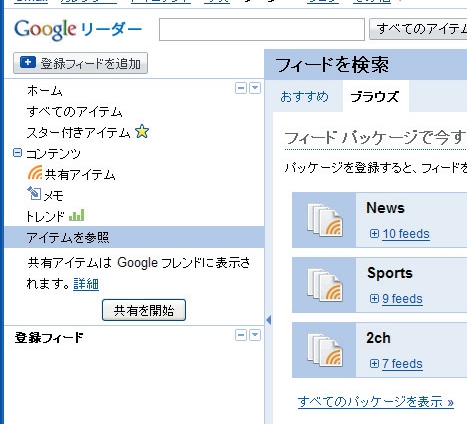The height and width of the screenshot is (424, 467).
Task: Open the 9 feeds link under Sports
Action: [402, 299]
